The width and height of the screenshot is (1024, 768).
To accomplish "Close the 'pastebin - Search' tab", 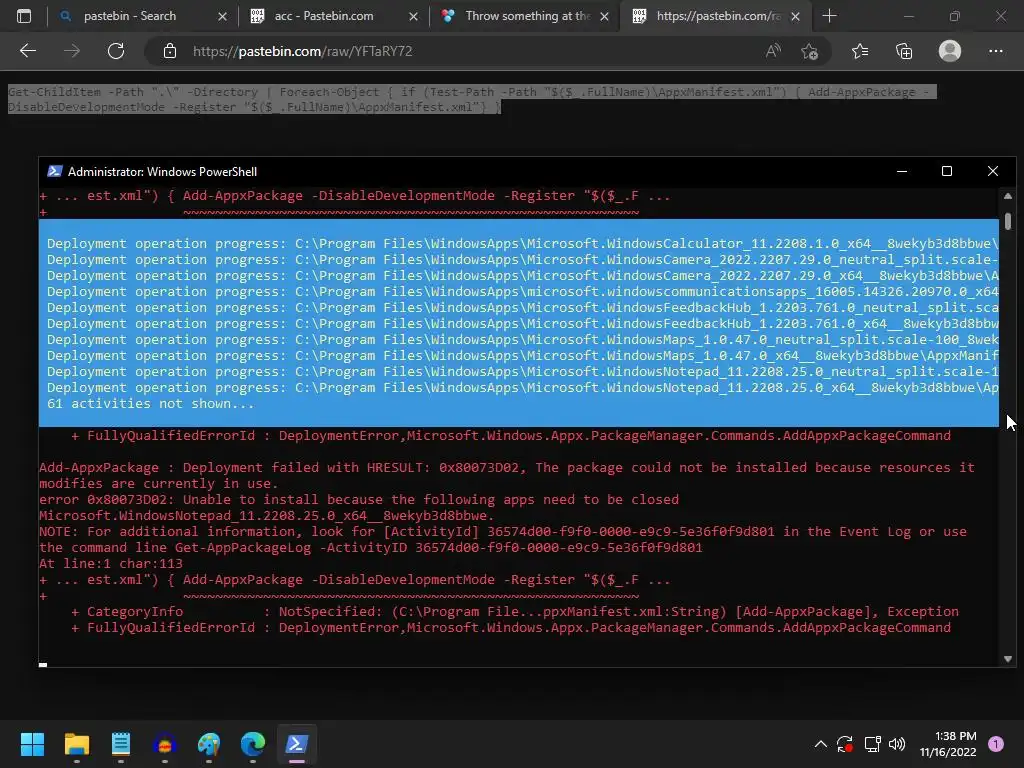I will click(x=222, y=16).
